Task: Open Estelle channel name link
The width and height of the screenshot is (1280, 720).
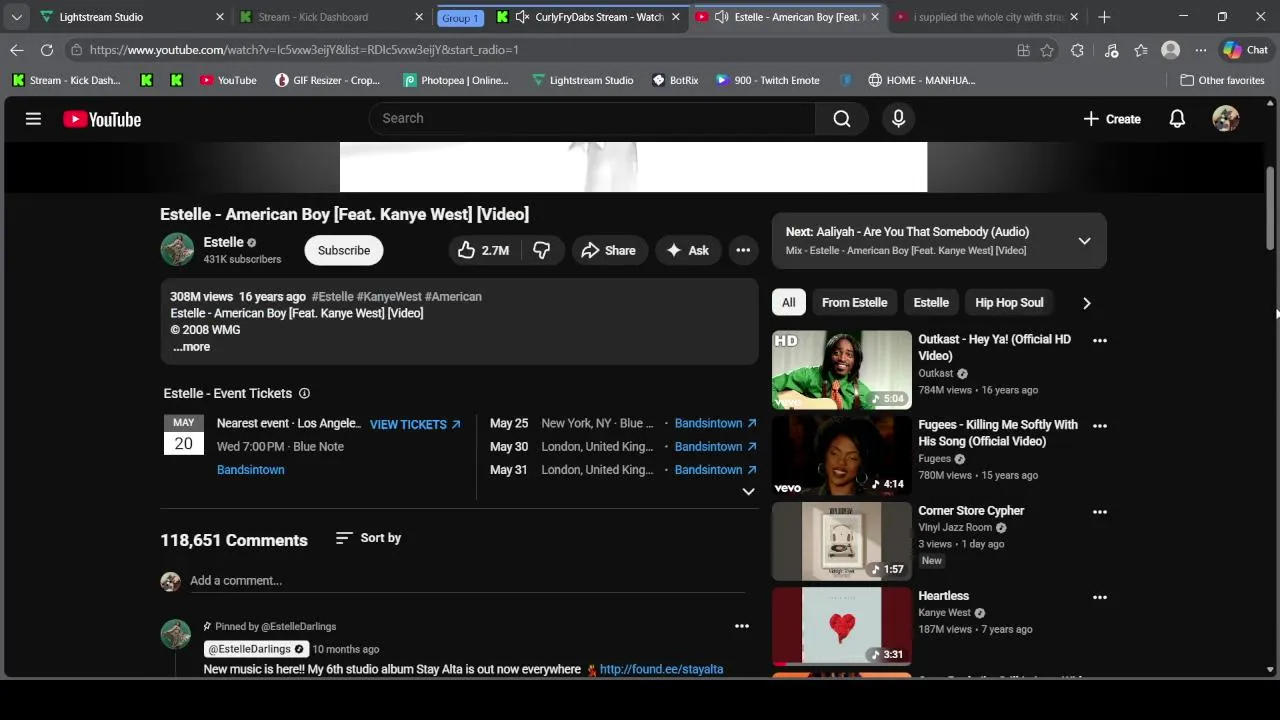Action: (223, 242)
